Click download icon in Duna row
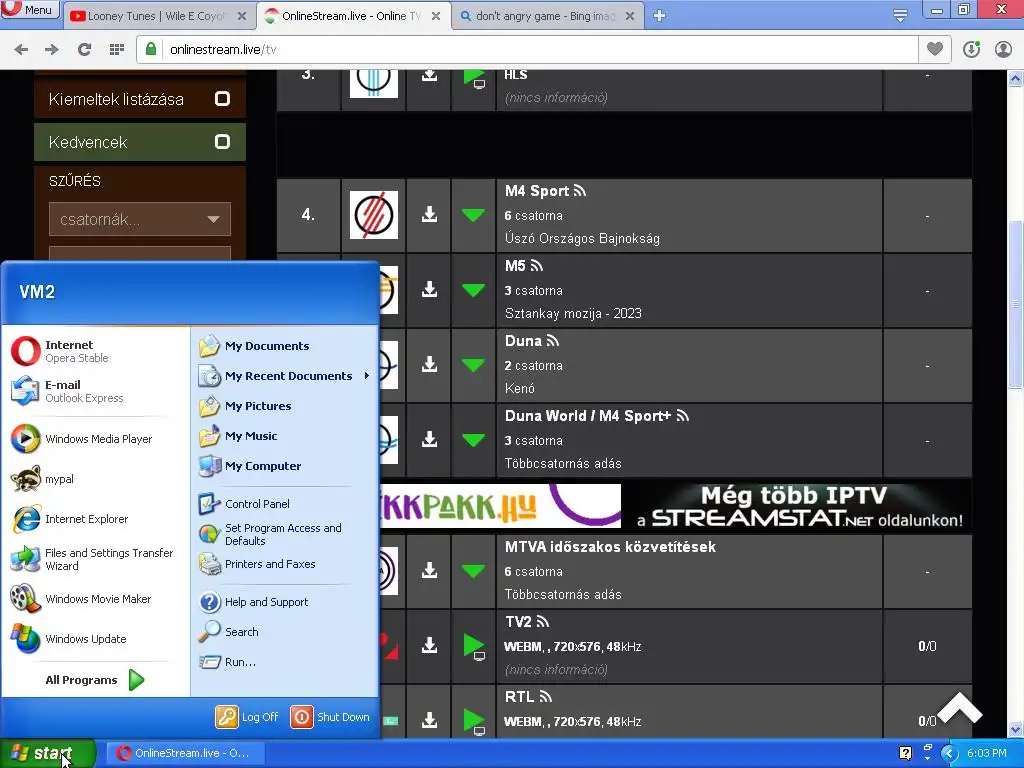 [x=429, y=364]
